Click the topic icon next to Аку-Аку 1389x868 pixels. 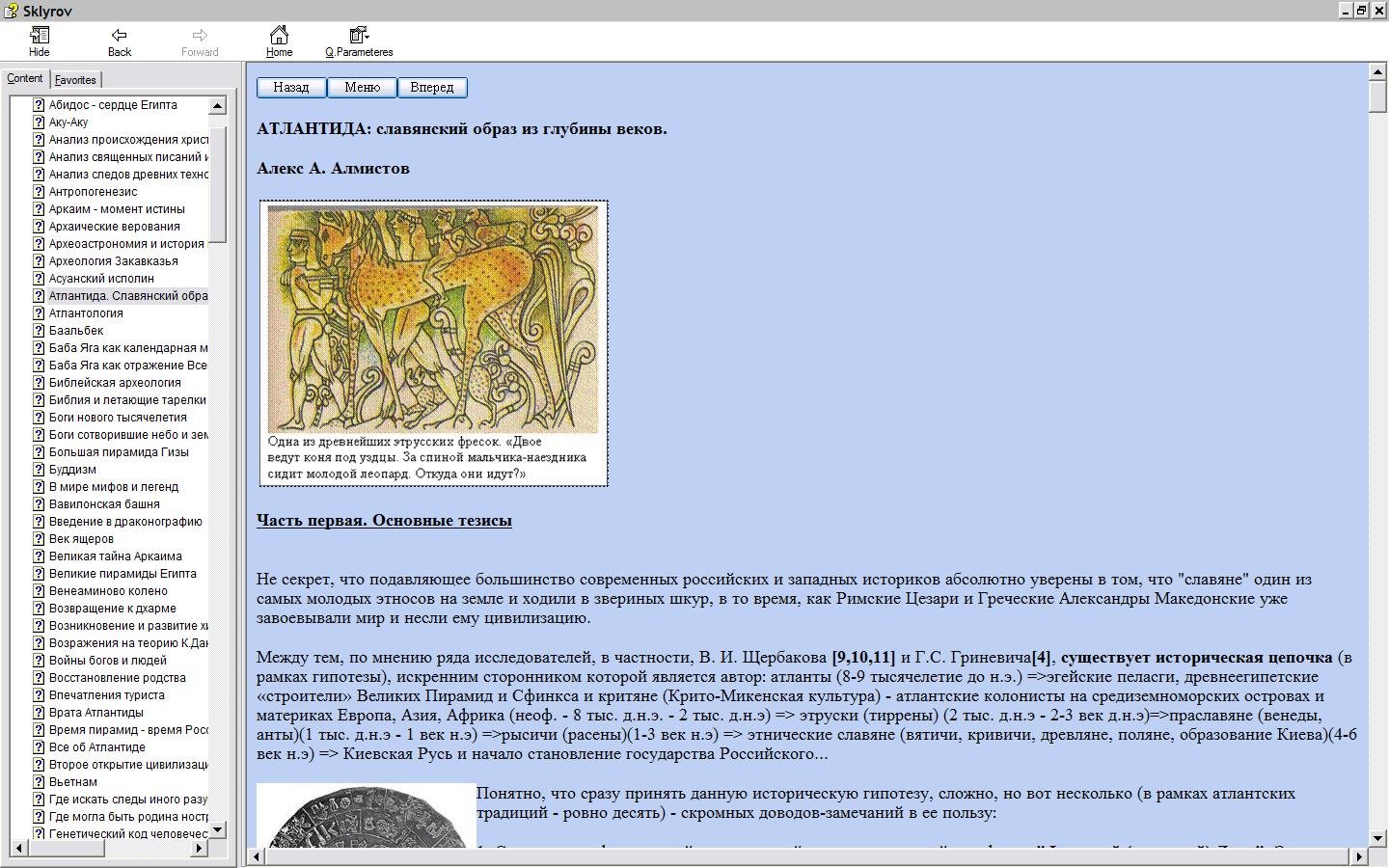point(39,122)
